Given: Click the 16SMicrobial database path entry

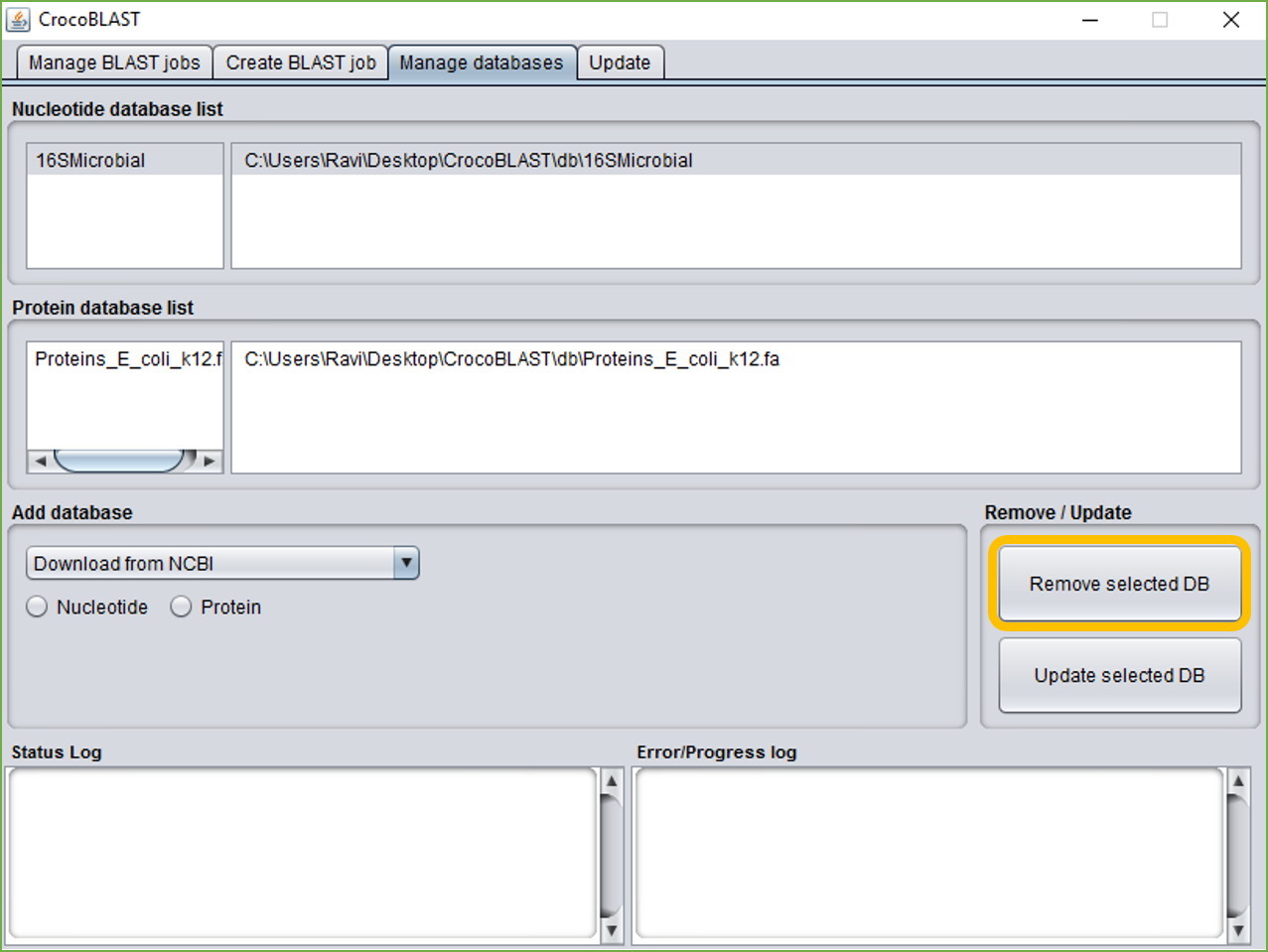Looking at the screenshot, I should pyautogui.click(x=736, y=160).
